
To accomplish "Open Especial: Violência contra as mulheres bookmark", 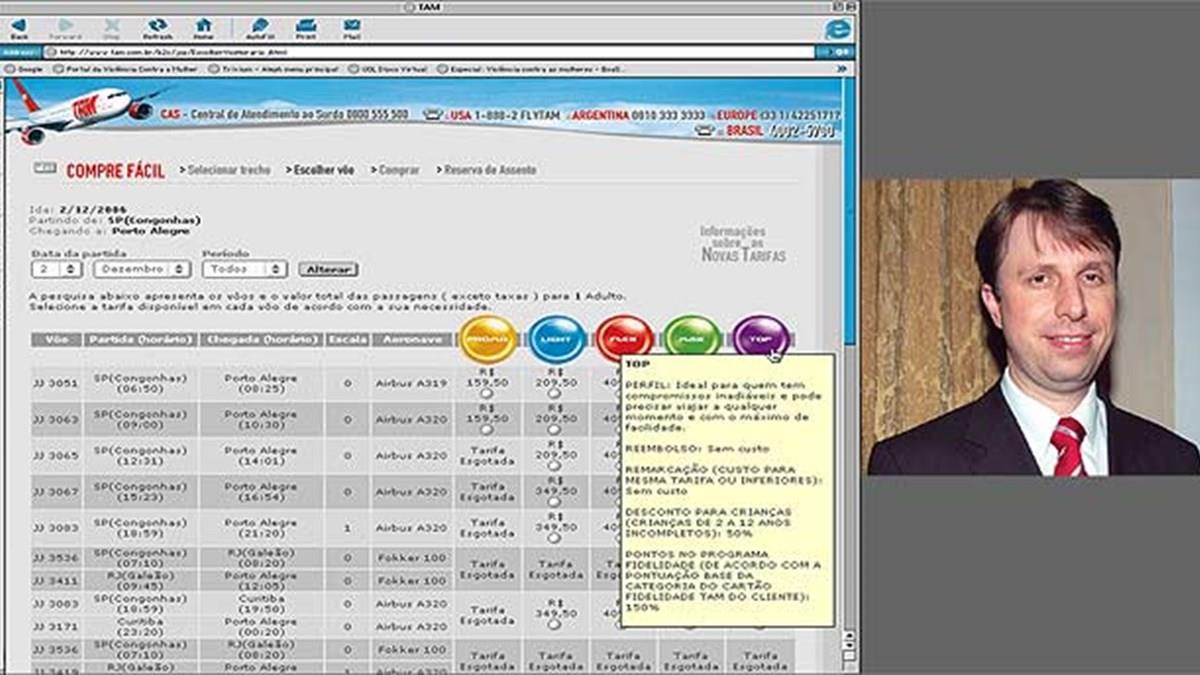I will [529, 70].
